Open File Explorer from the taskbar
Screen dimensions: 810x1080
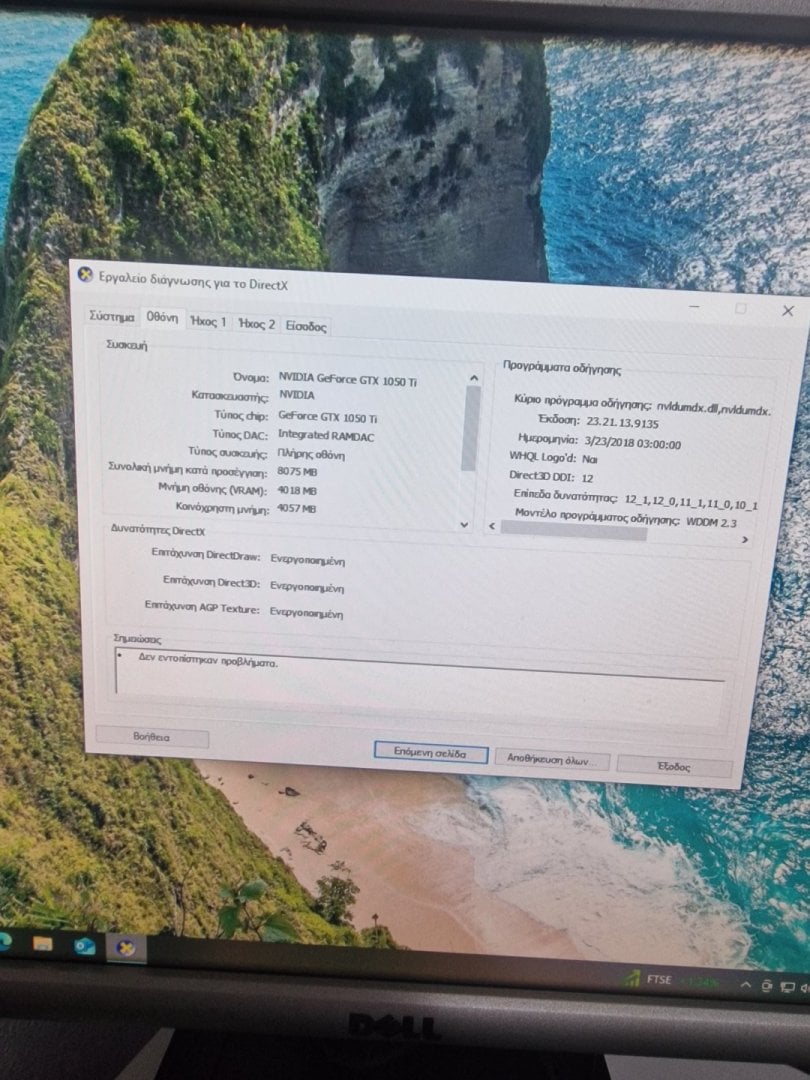click(x=43, y=943)
